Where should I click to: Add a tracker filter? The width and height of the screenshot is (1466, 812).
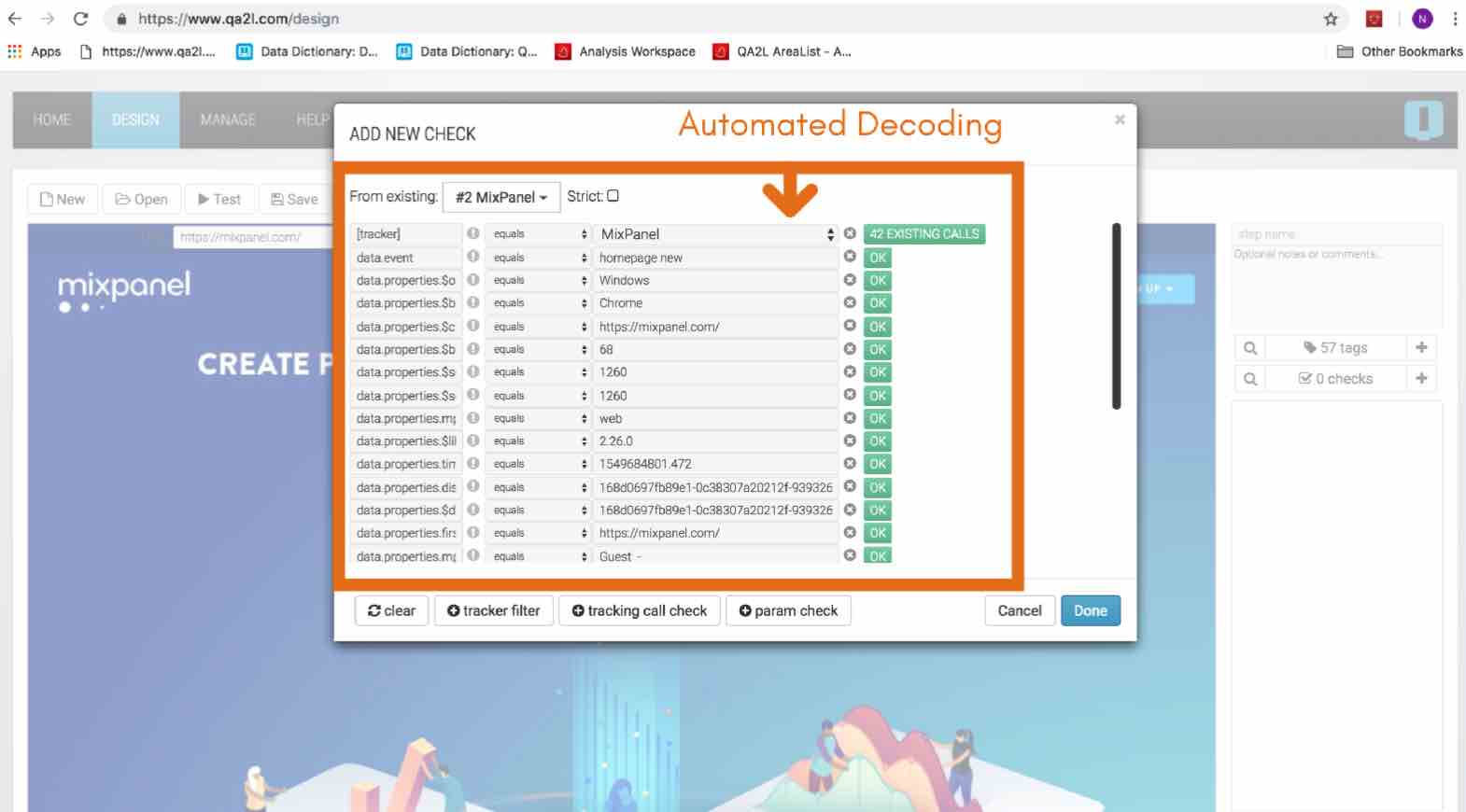pyautogui.click(x=493, y=610)
